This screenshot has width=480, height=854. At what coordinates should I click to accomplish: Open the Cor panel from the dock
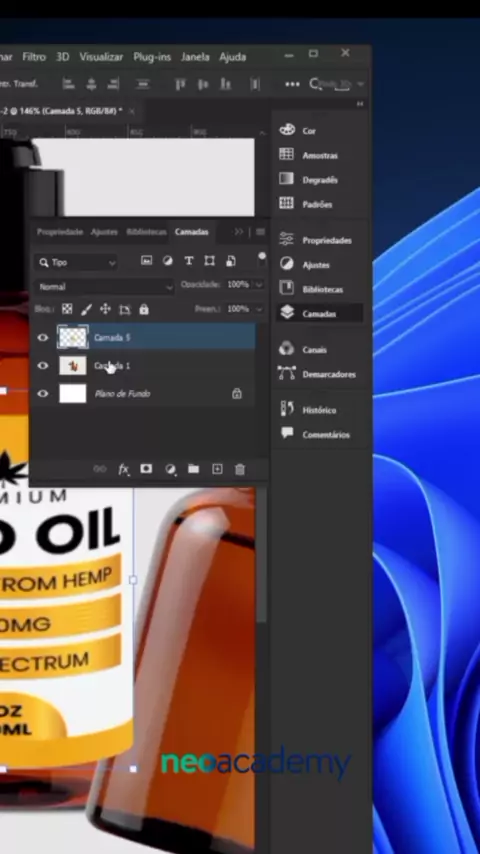pyautogui.click(x=297, y=130)
